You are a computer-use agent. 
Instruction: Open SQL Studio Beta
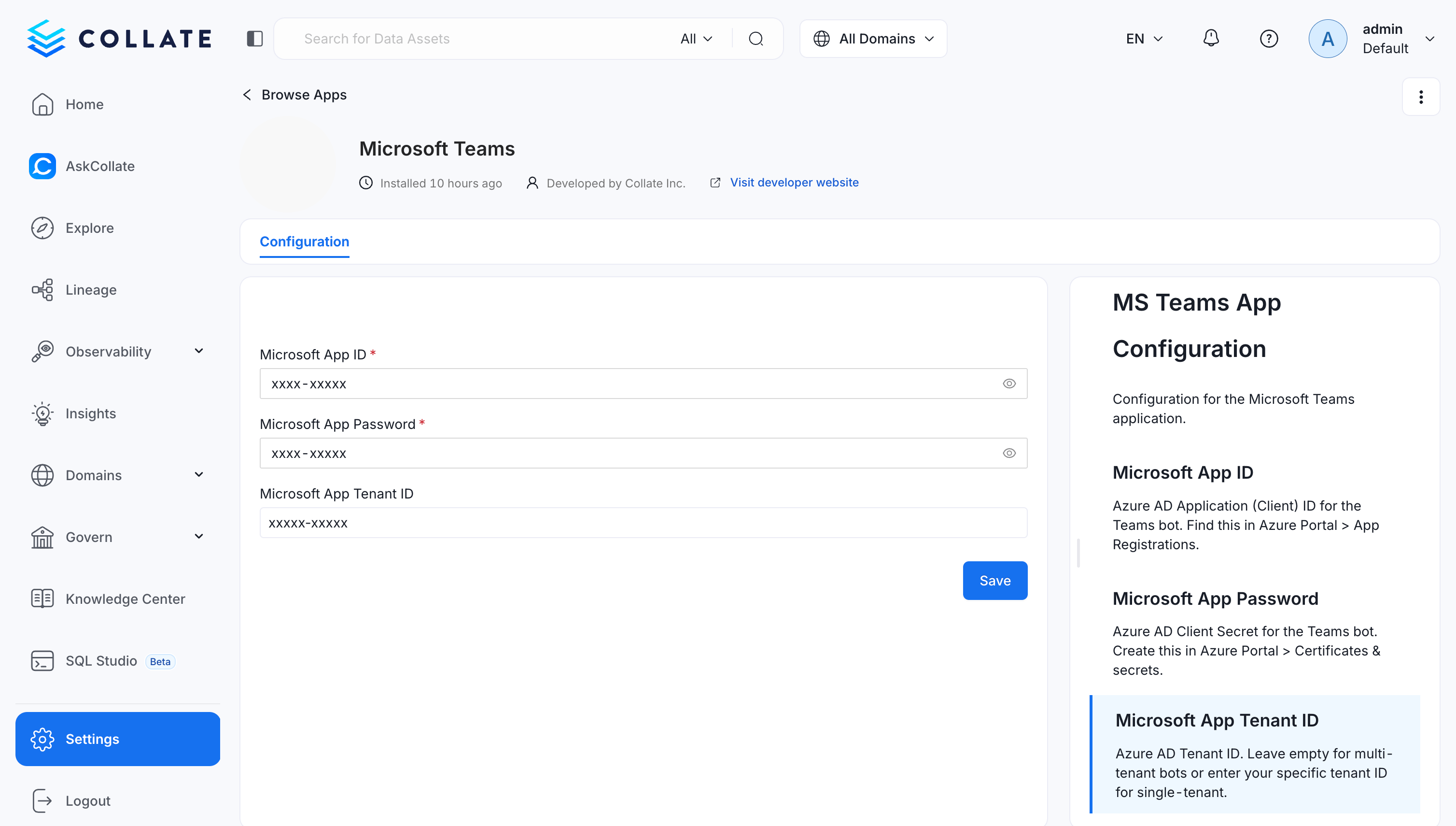(x=117, y=661)
